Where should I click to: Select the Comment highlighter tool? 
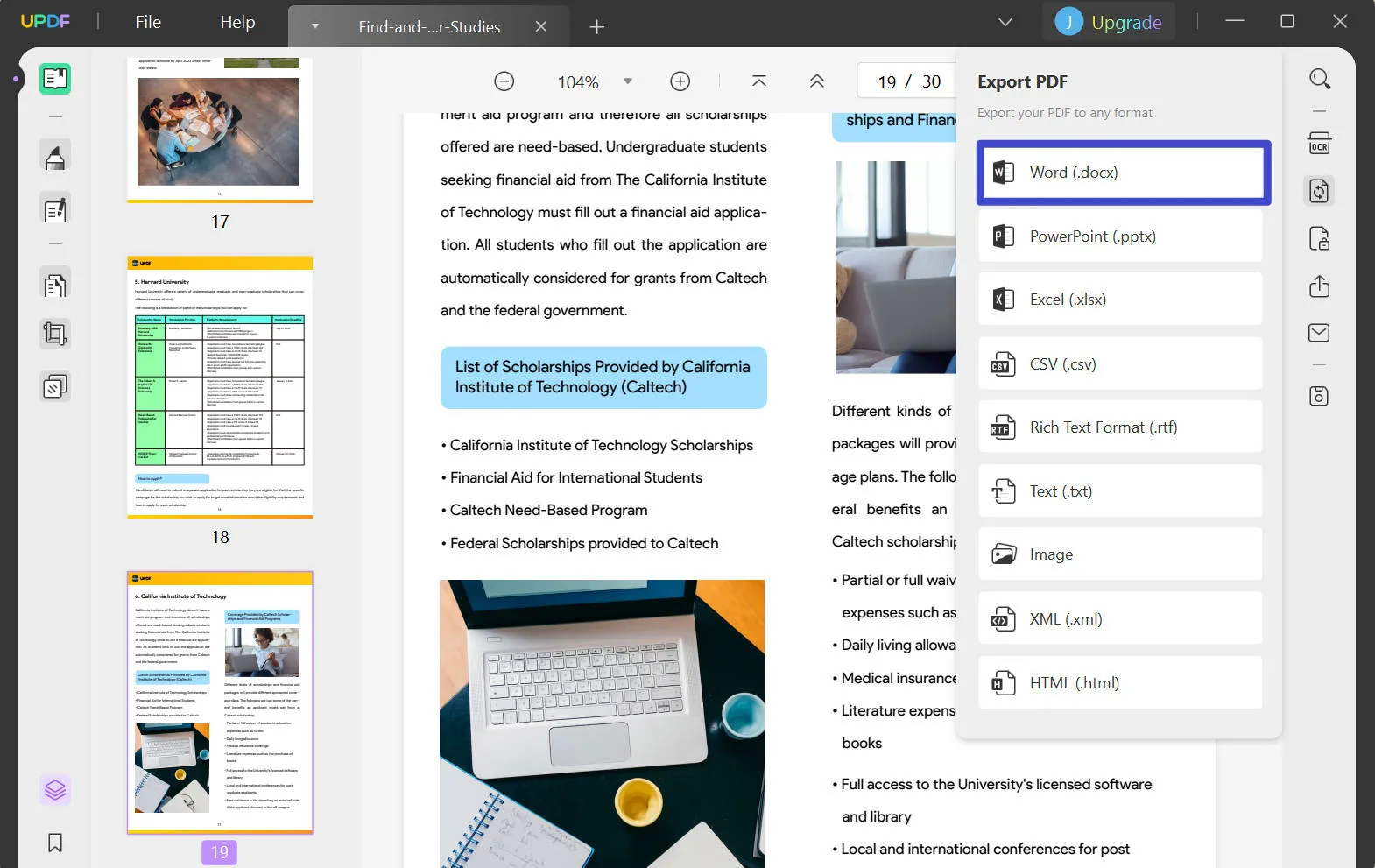(55, 157)
